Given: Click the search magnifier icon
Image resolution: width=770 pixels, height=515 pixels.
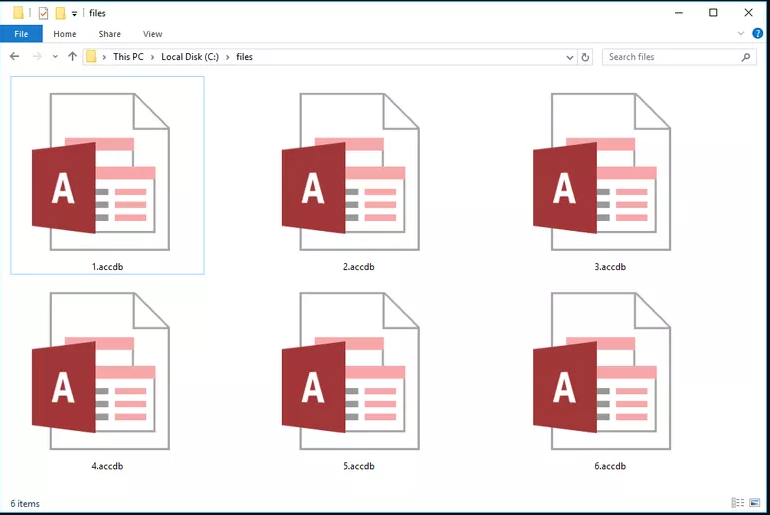Looking at the screenshot, I should tap(745, 57).
